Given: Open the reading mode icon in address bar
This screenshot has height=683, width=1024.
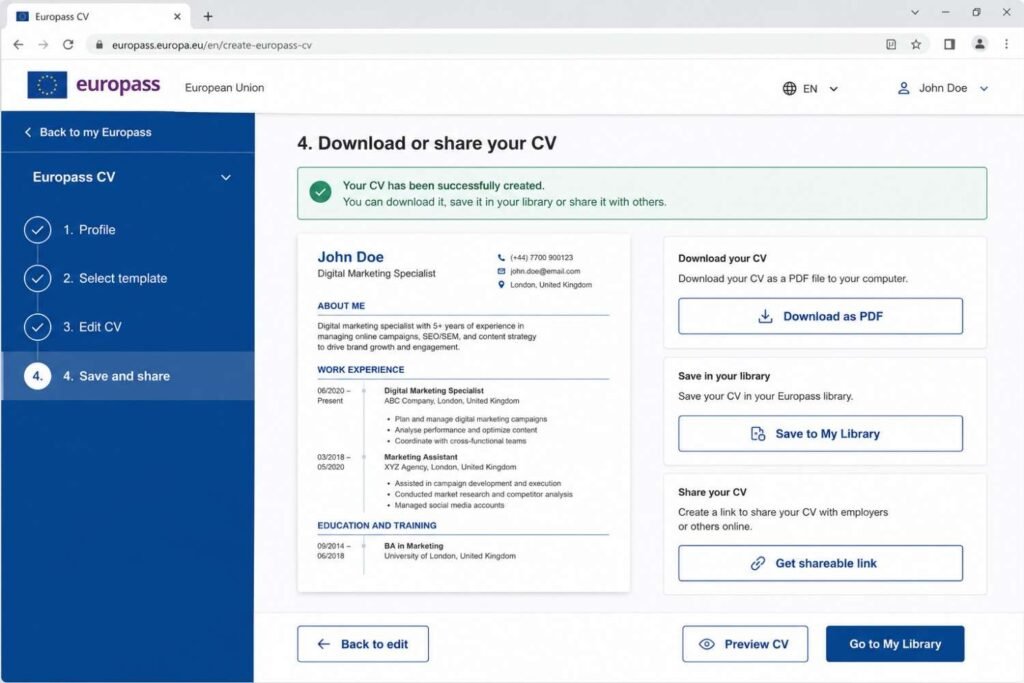Looking at the screenshot, I should pyautogui.click(x=891, y=44).
